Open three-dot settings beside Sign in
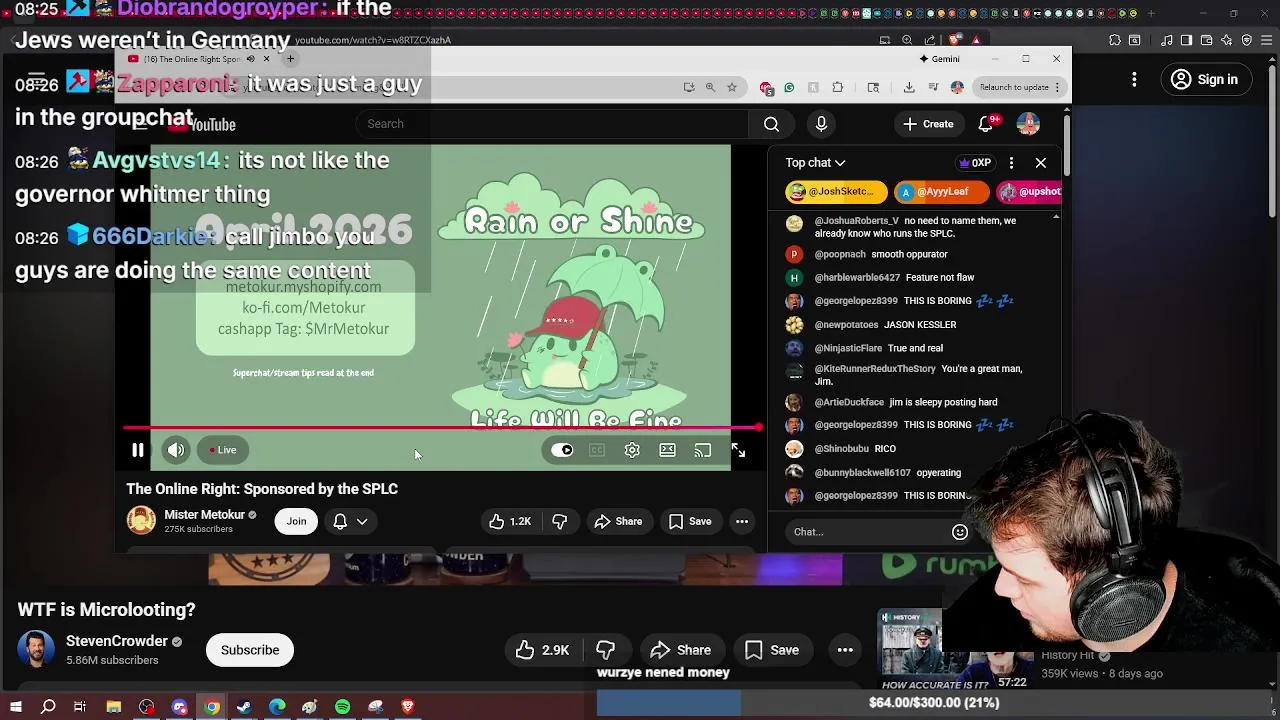This screenshot has width=1280, height=720. pos(1134,80)
